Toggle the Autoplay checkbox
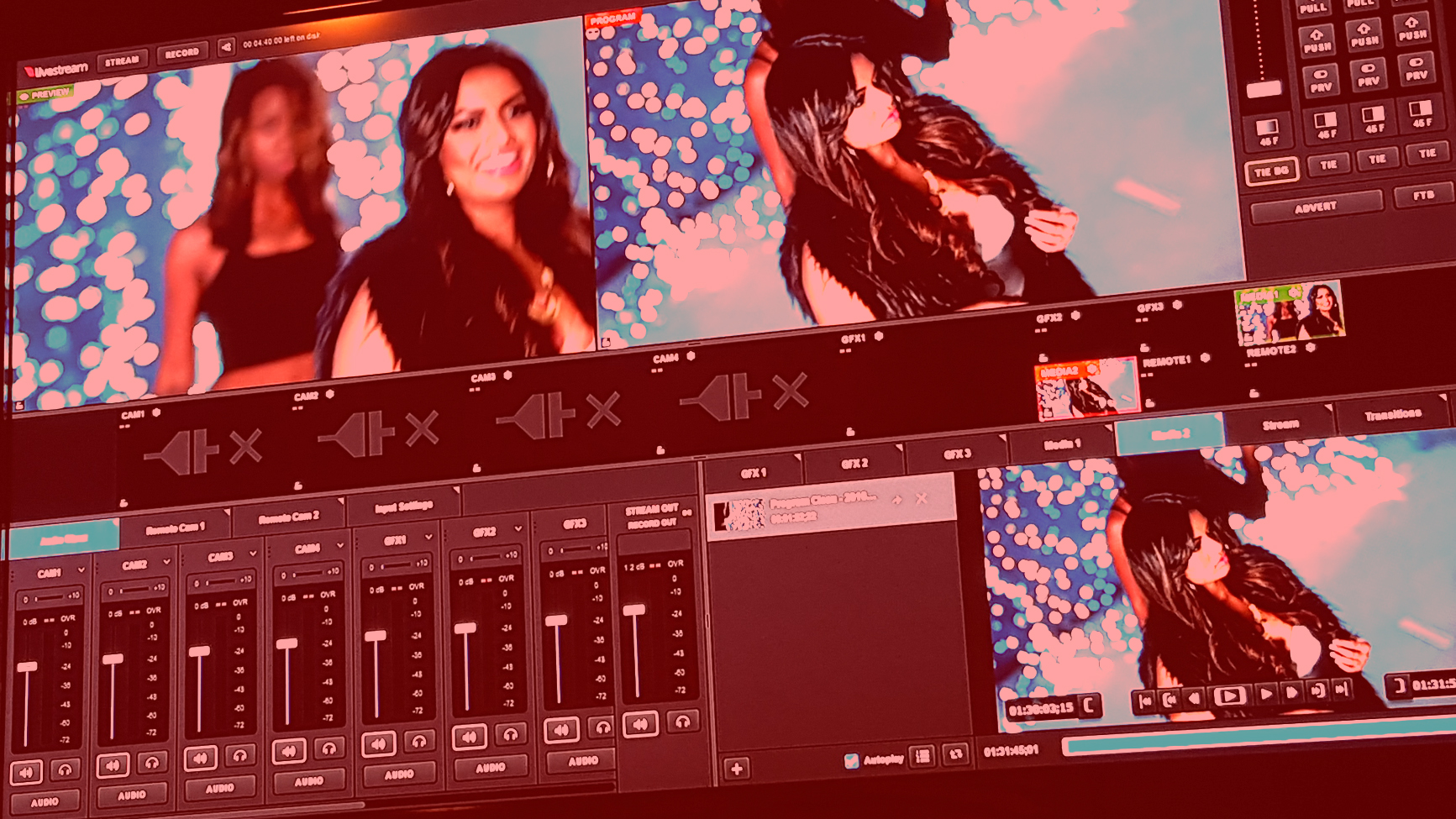This screenshot has width=1456, height=819. [851, 760]
